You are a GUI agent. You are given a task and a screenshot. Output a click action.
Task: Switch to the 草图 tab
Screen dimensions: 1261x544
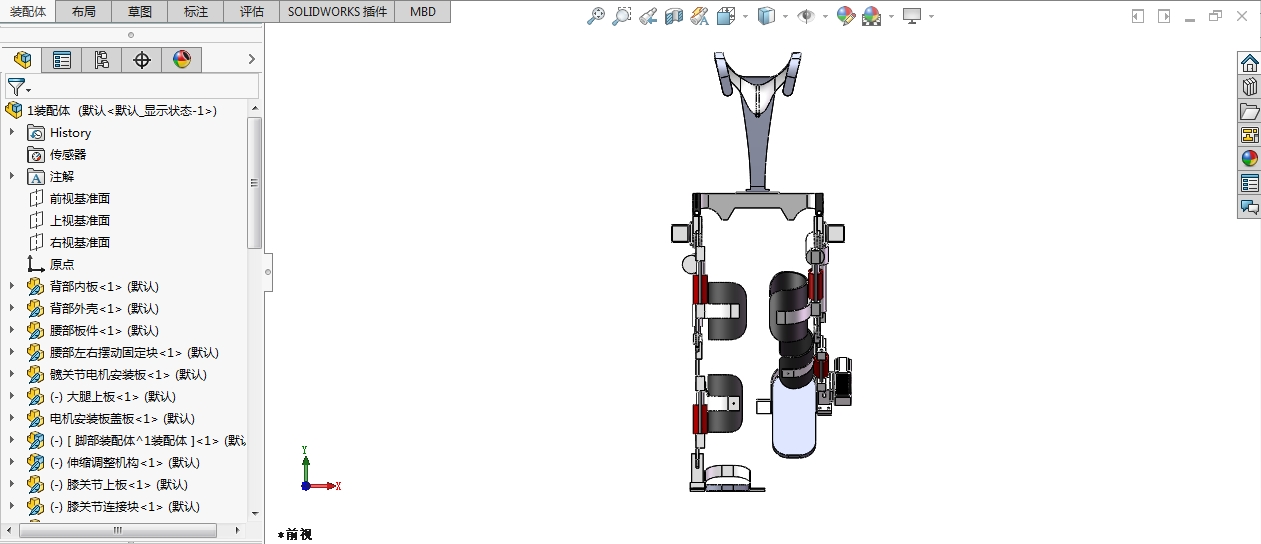click(x=140, y=12)
